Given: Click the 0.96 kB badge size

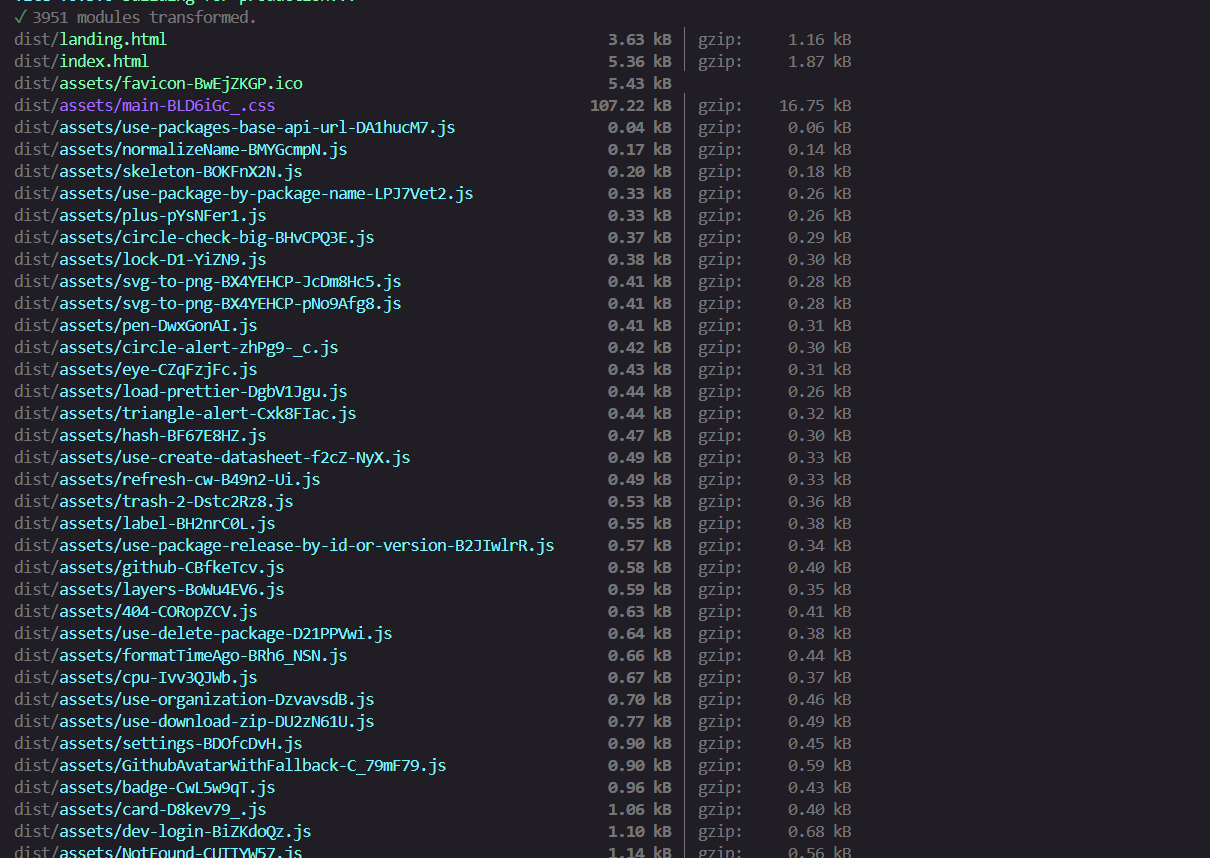Looking at the screenshot, I should (640, 787).
